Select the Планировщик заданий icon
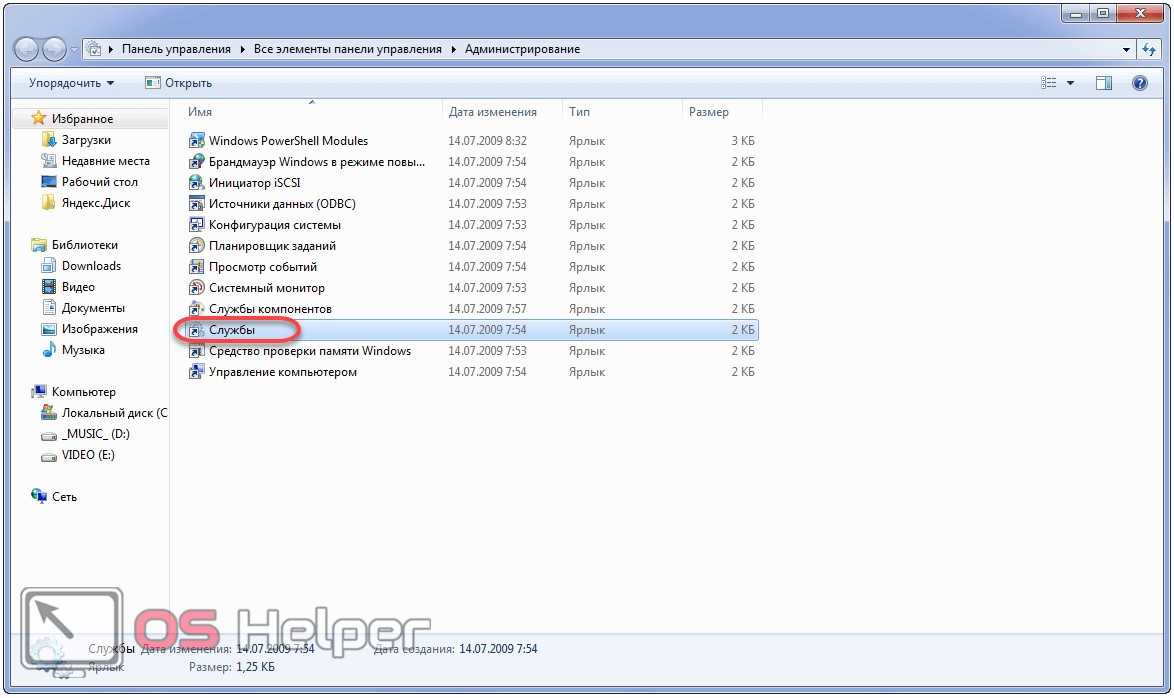This screenshot has width=1174, height=698. coord(197,246)
